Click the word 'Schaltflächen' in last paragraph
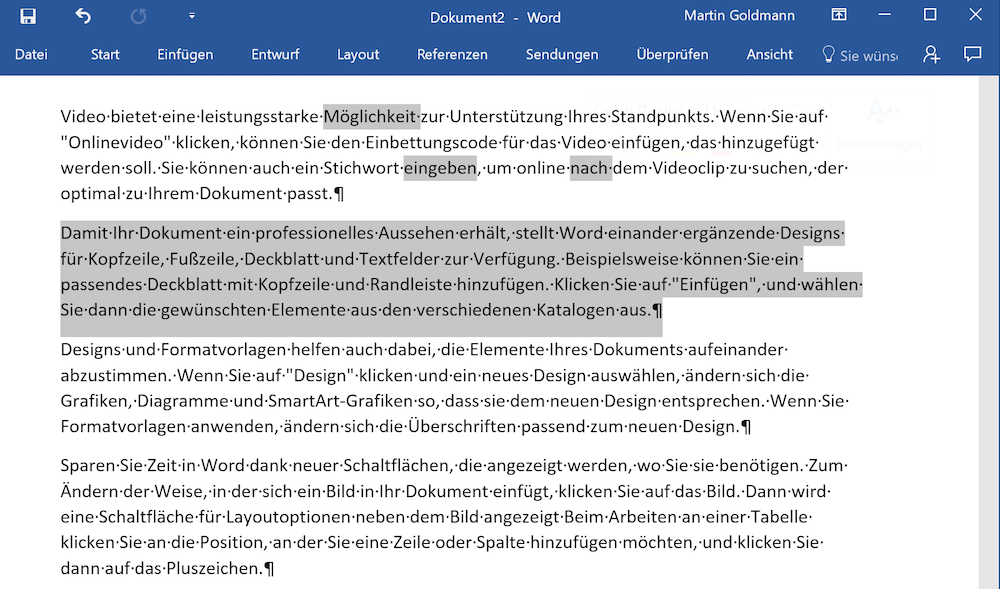The width and height of the screenshot is (1000, 589). [398, 465]
